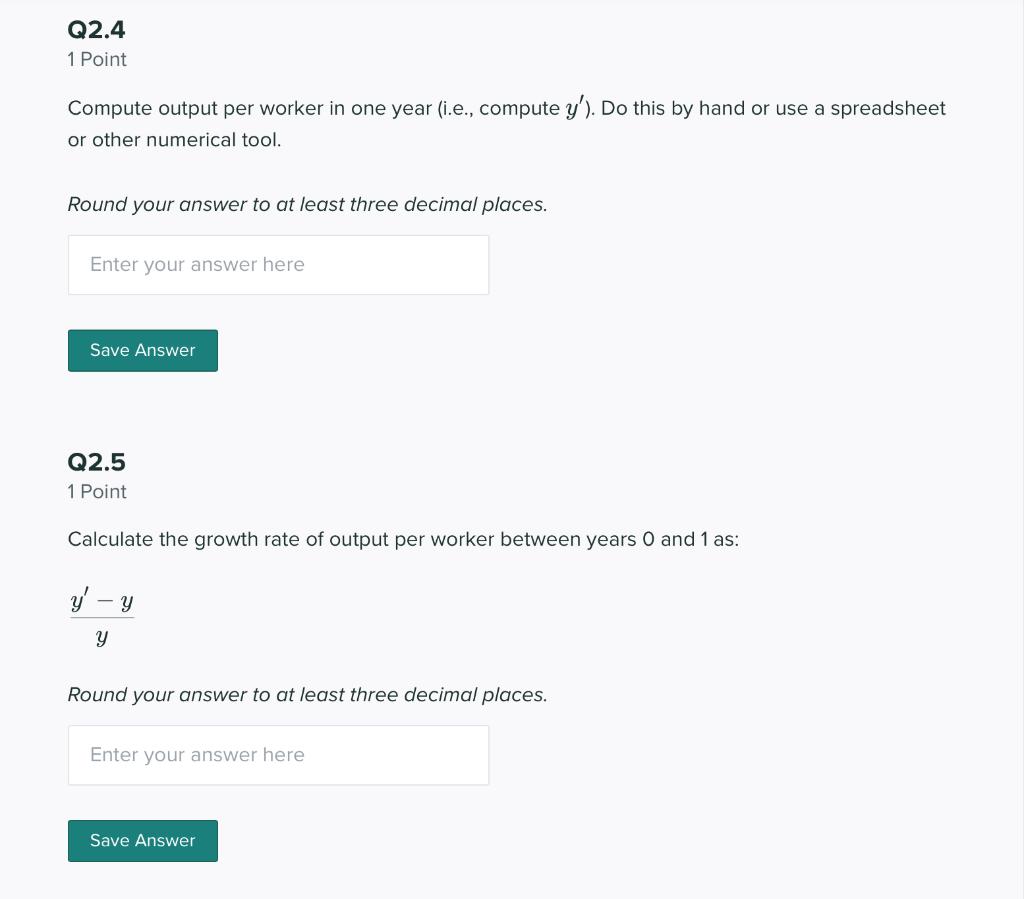1024x899 pixels.
Task: Click the green Save Answer button nearest the top
Action: pos(142,350)
